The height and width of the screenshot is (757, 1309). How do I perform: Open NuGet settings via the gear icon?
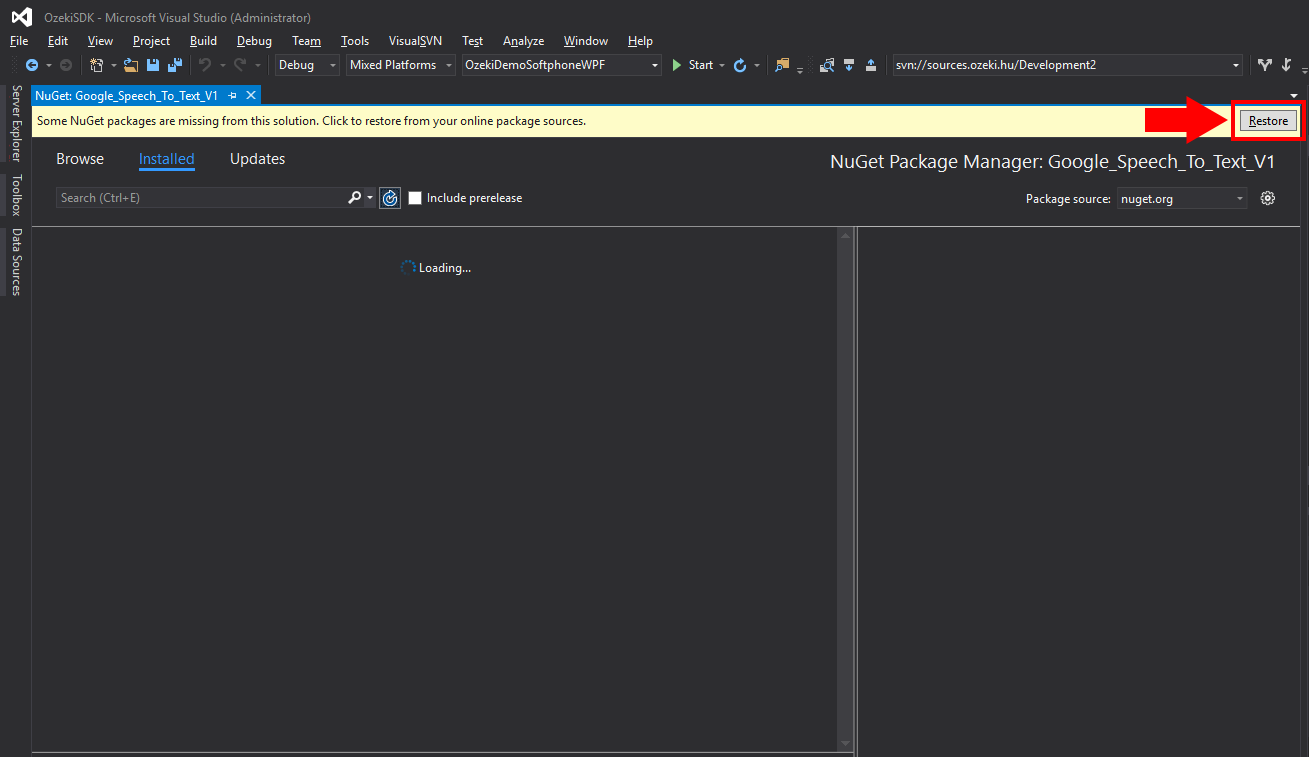coord(1268,198)
